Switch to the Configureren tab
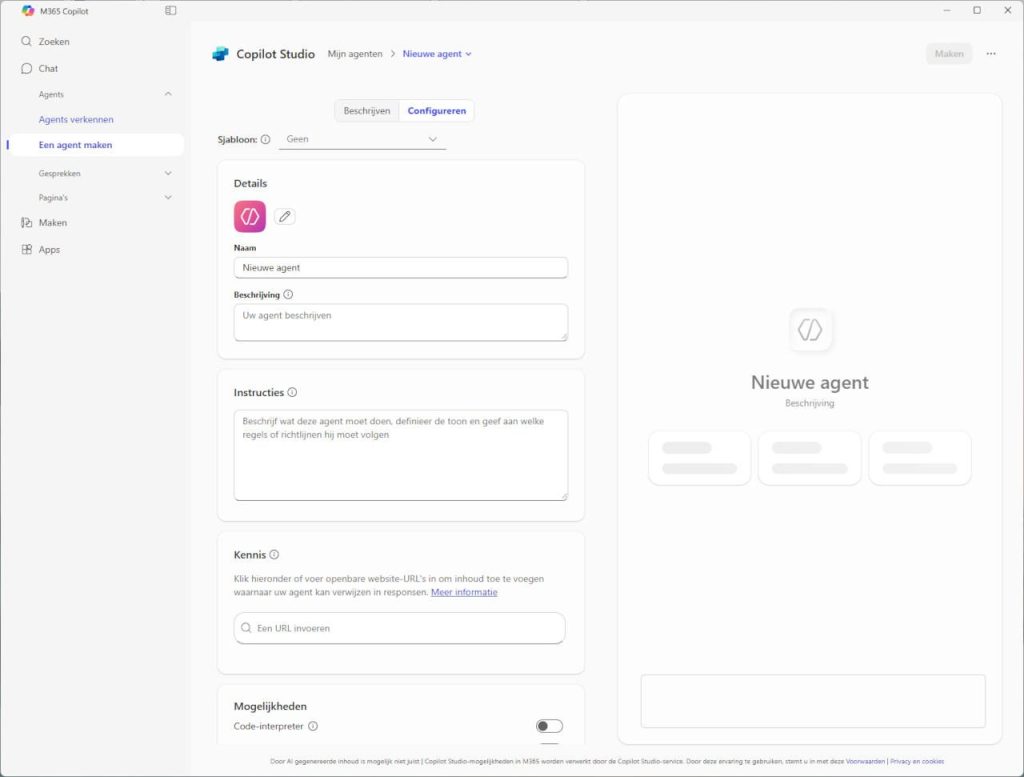This screenshot has height=777, width=1024. (x=436, y=111)
